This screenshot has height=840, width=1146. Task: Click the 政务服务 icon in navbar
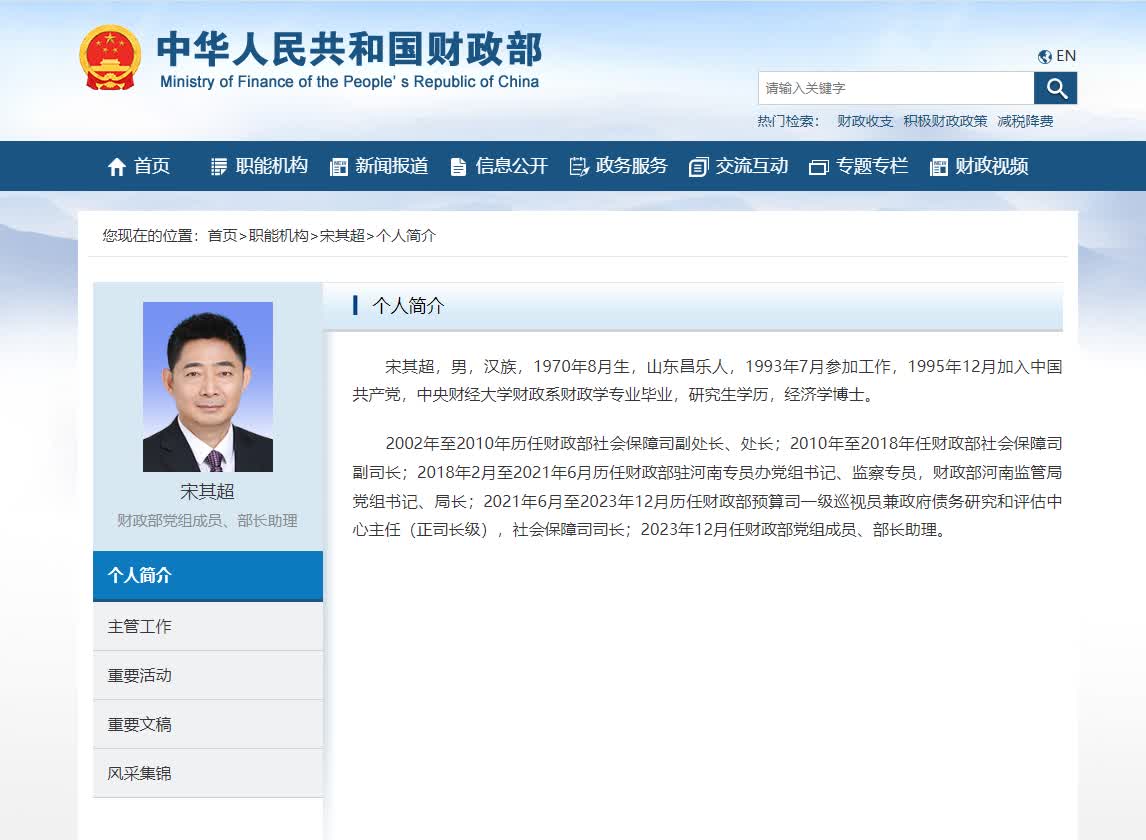[x=579, y=167]
